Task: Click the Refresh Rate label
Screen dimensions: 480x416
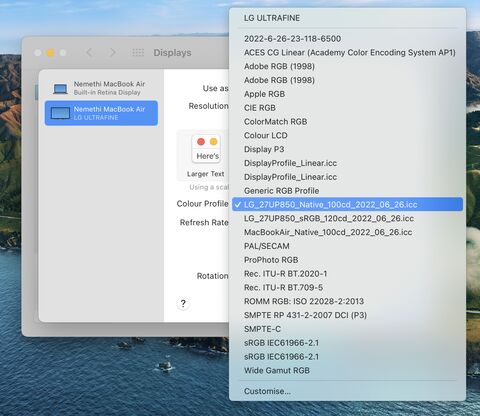Action: tap(204, 222)
